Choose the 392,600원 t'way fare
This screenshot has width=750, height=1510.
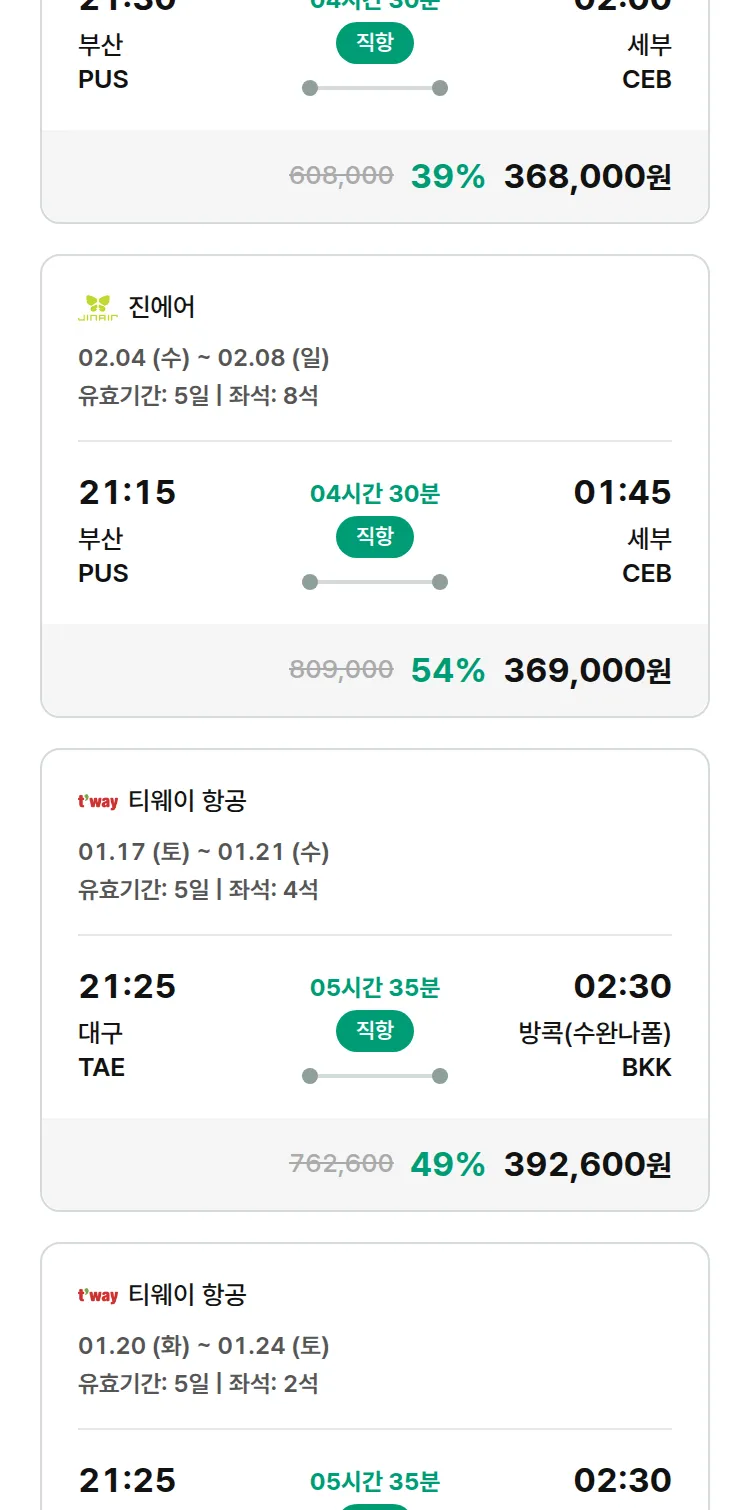tap(587, 1165)
